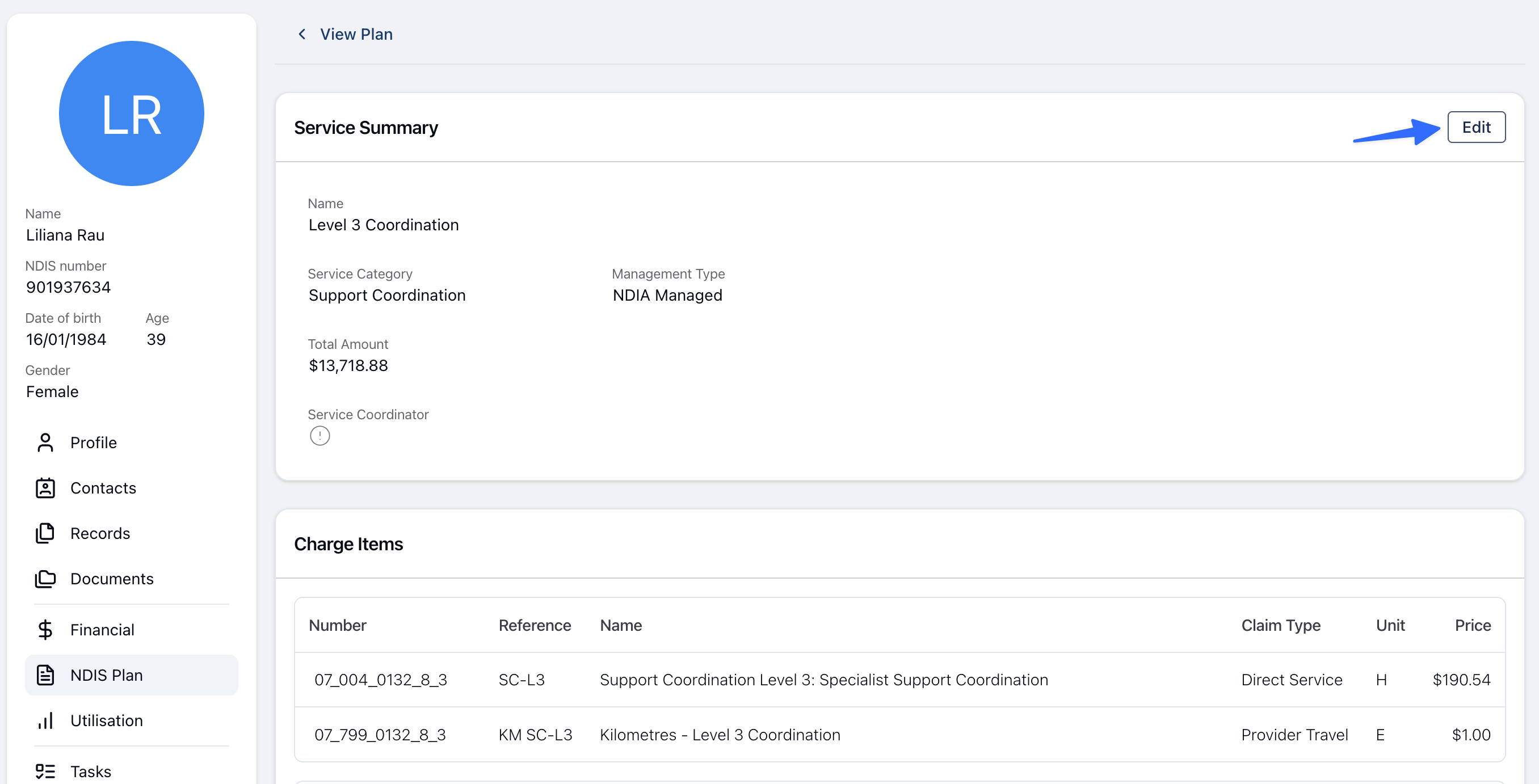Go back using the View Plan chevron
1539x784 pixels.
pos(302,34)
